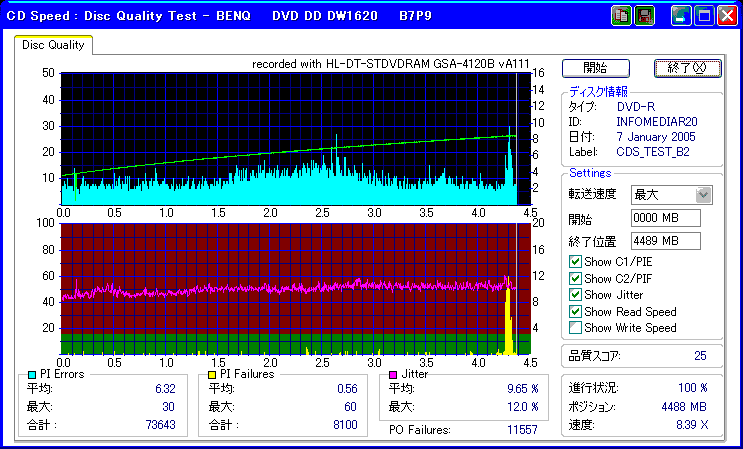Image resolution: width=743 pixels, height=449 pixels.
Task: Click the date 7 January 2005
Action: 656,137
